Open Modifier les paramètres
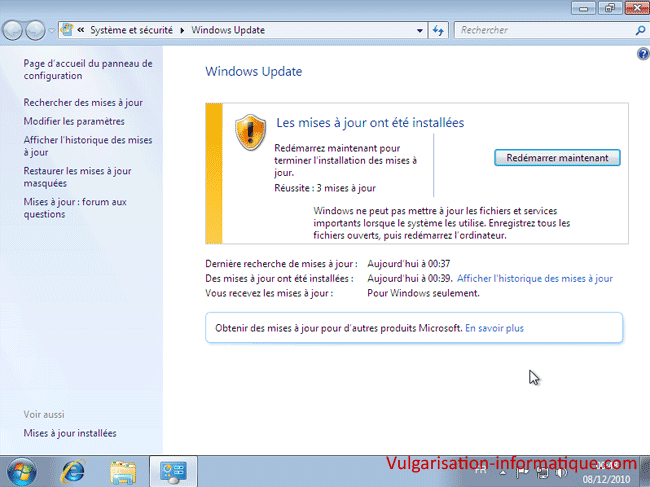The width and height of the screenshot is (650, 487). point(74,121)
